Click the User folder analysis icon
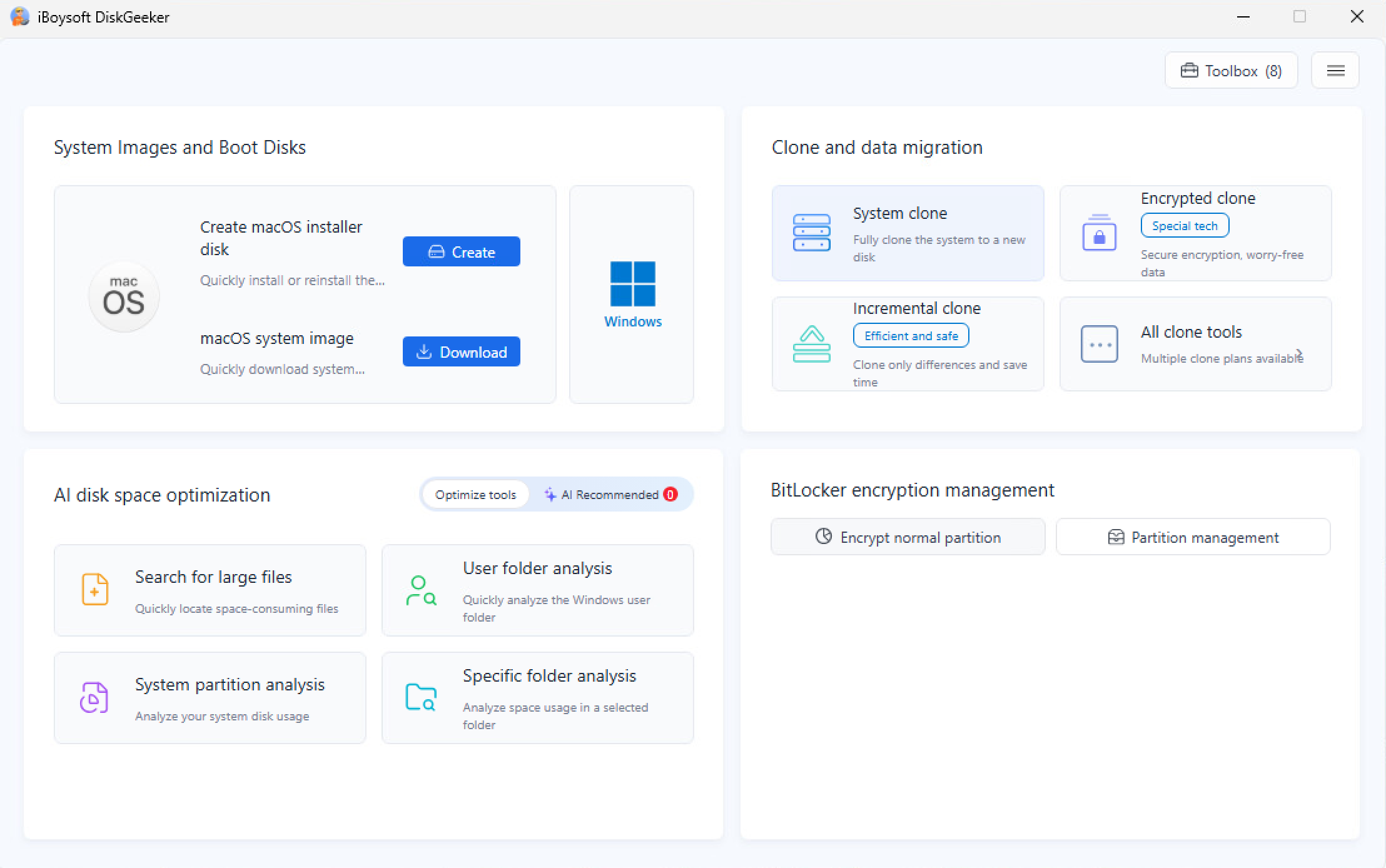Viewport: 1386px width, 868px height. coord(421,591)
